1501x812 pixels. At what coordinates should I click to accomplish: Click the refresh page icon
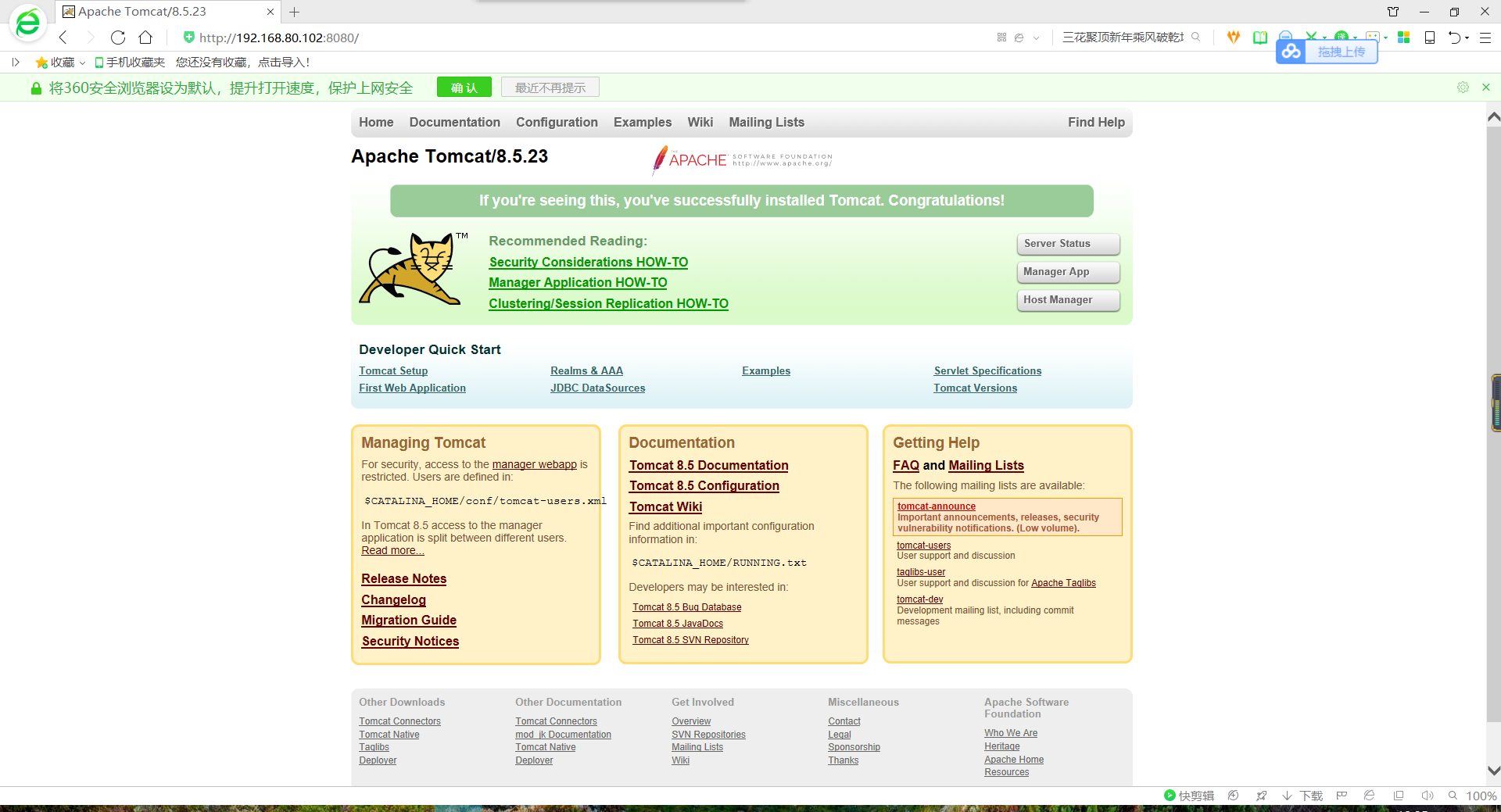[118, 38]
